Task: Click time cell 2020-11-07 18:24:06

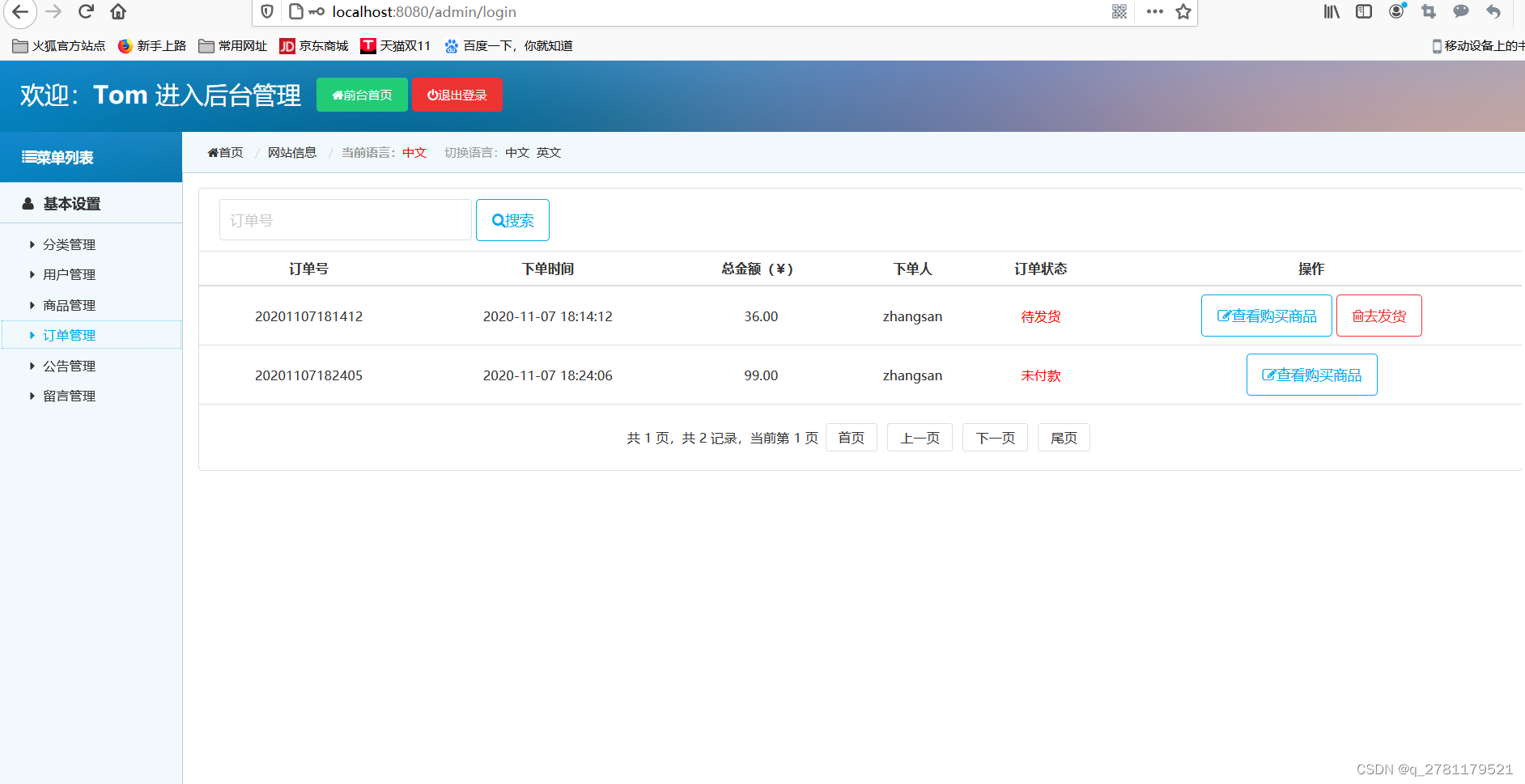Action: point(548,375)
